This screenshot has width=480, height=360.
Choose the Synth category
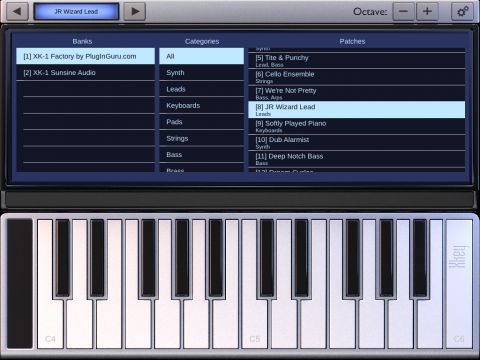click(202, 73)
